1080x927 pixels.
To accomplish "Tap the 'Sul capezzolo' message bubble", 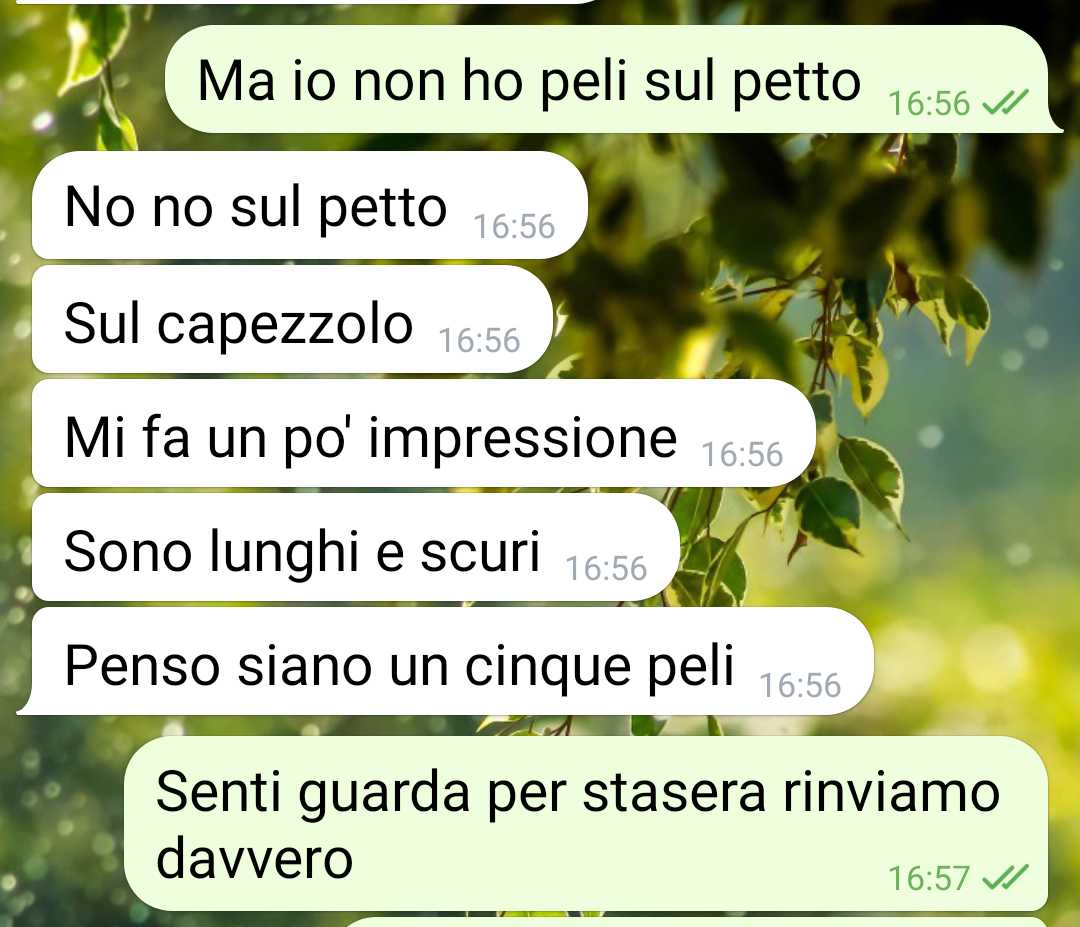I will click(293, 320).
